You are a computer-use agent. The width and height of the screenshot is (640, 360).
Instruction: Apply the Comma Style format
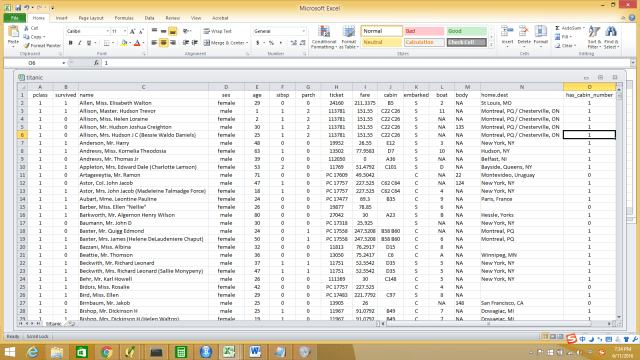(281, 42)
